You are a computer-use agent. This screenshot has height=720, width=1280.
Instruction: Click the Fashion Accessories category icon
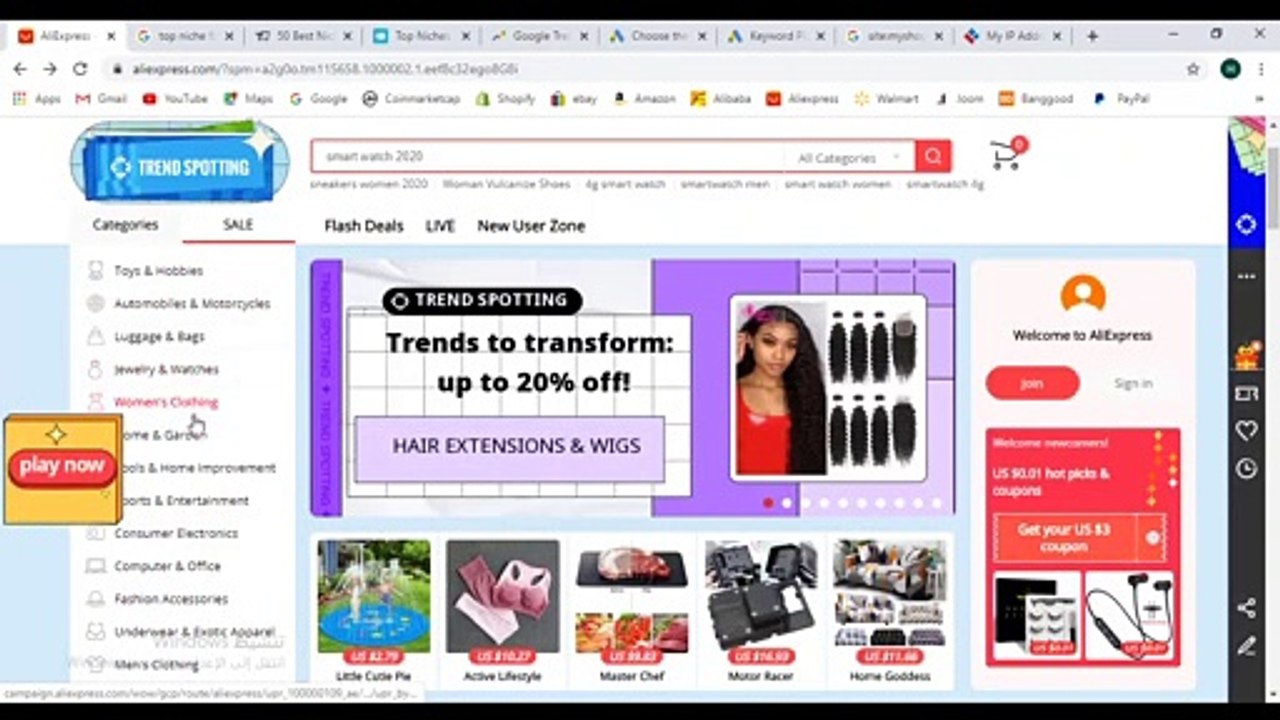point(95,598)
